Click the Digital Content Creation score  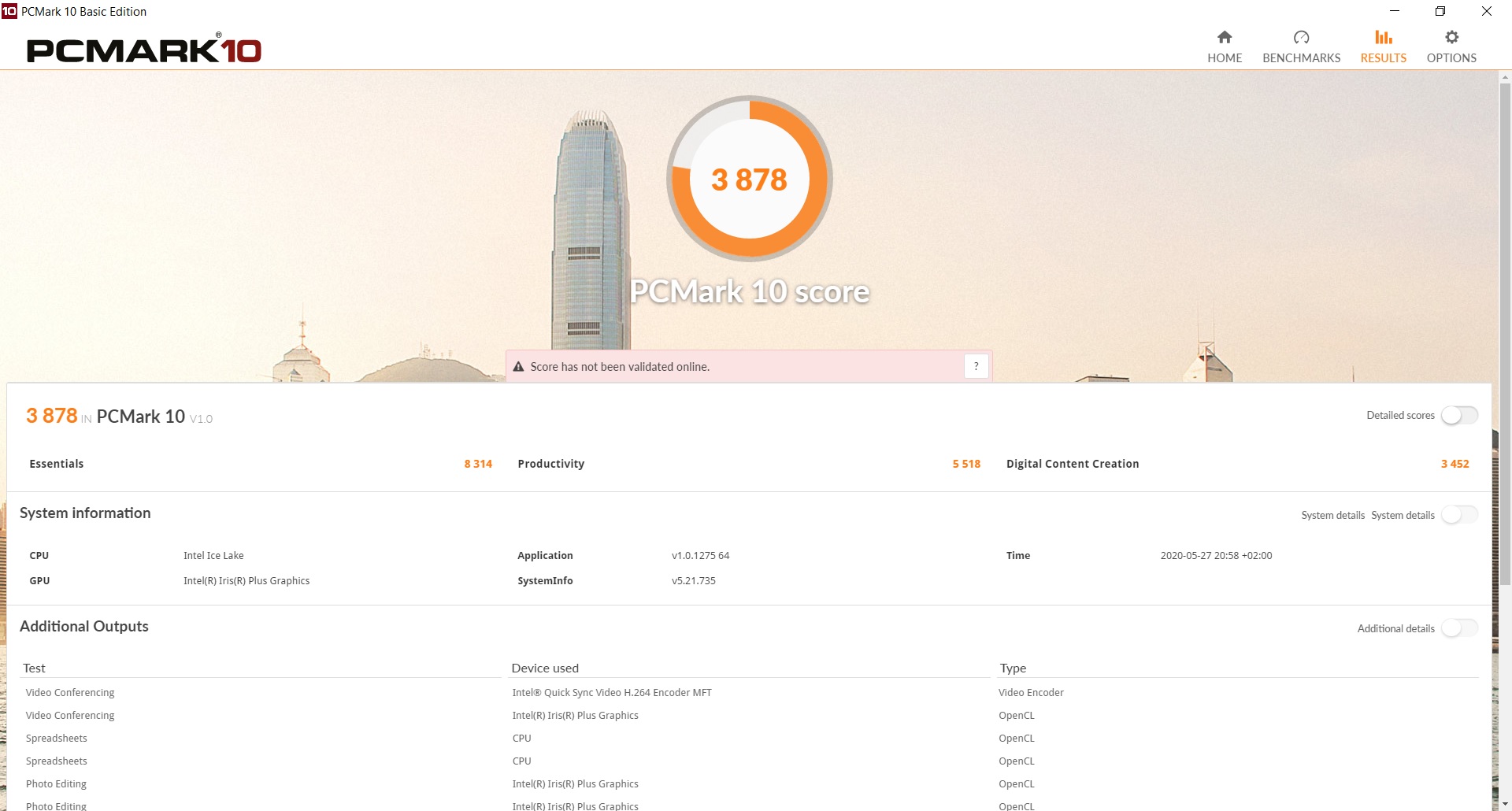pyautogui.click(x=1455, y=464)
